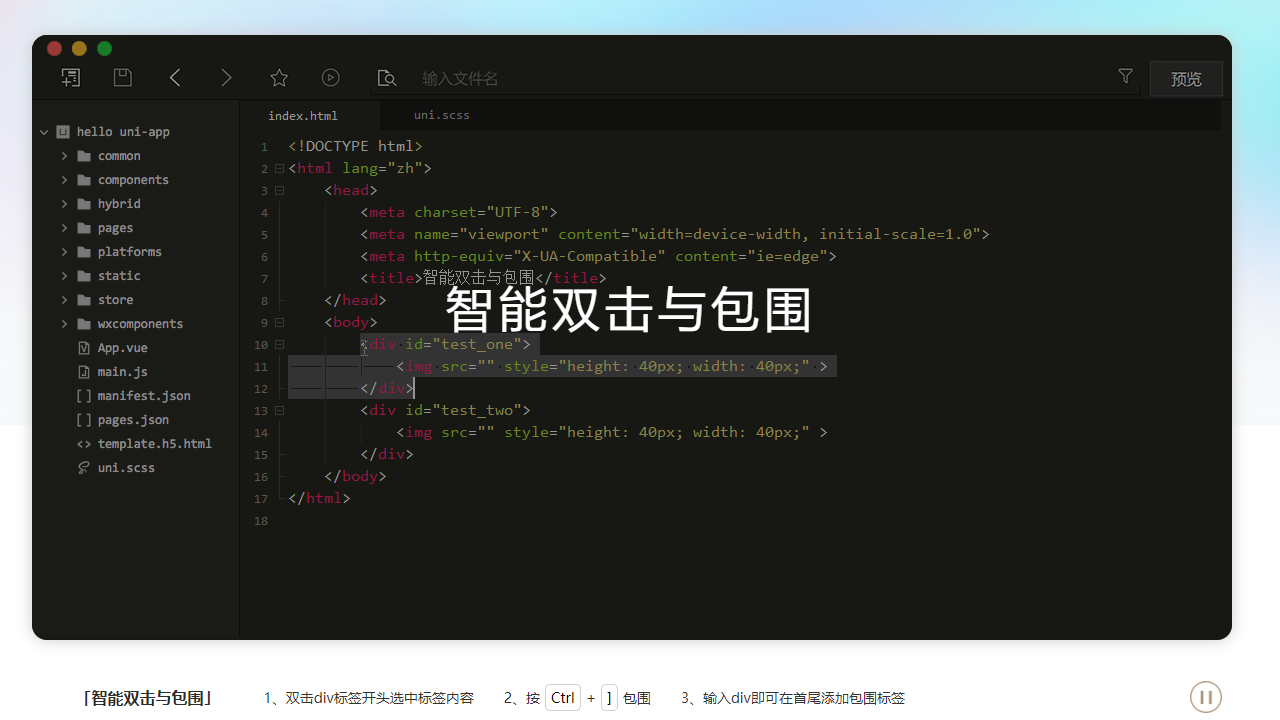Click the file search magnifier icon

[x=386, y=77]
